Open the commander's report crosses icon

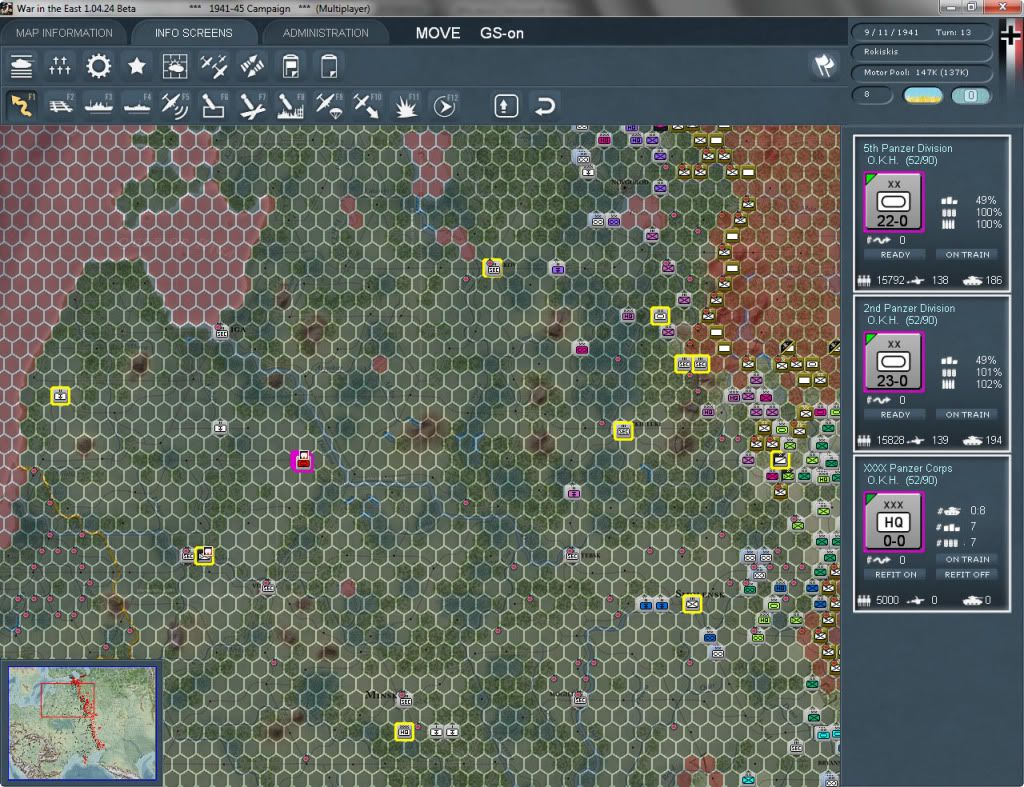60,67
